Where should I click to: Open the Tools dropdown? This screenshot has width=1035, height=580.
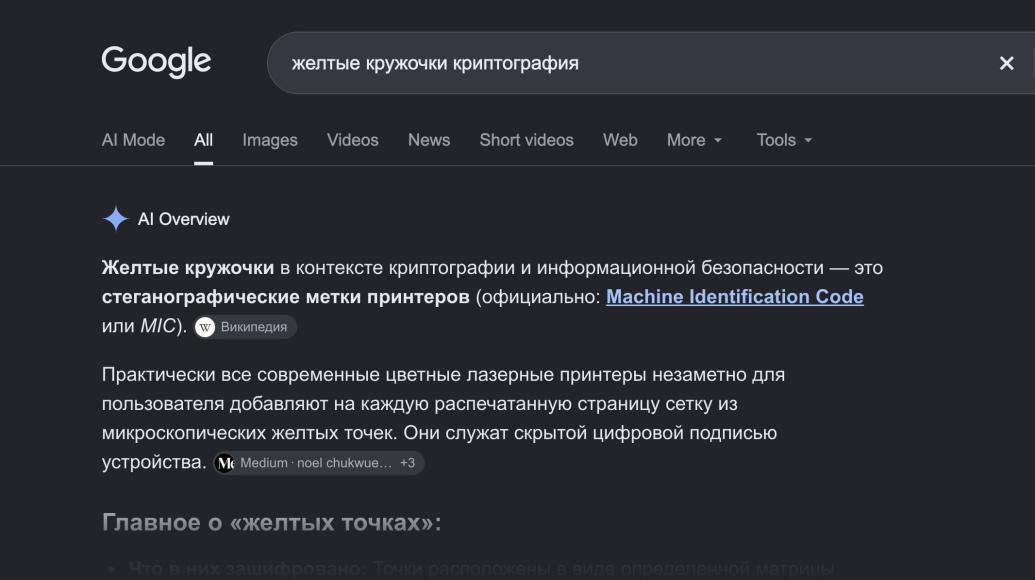pos(784,140)
